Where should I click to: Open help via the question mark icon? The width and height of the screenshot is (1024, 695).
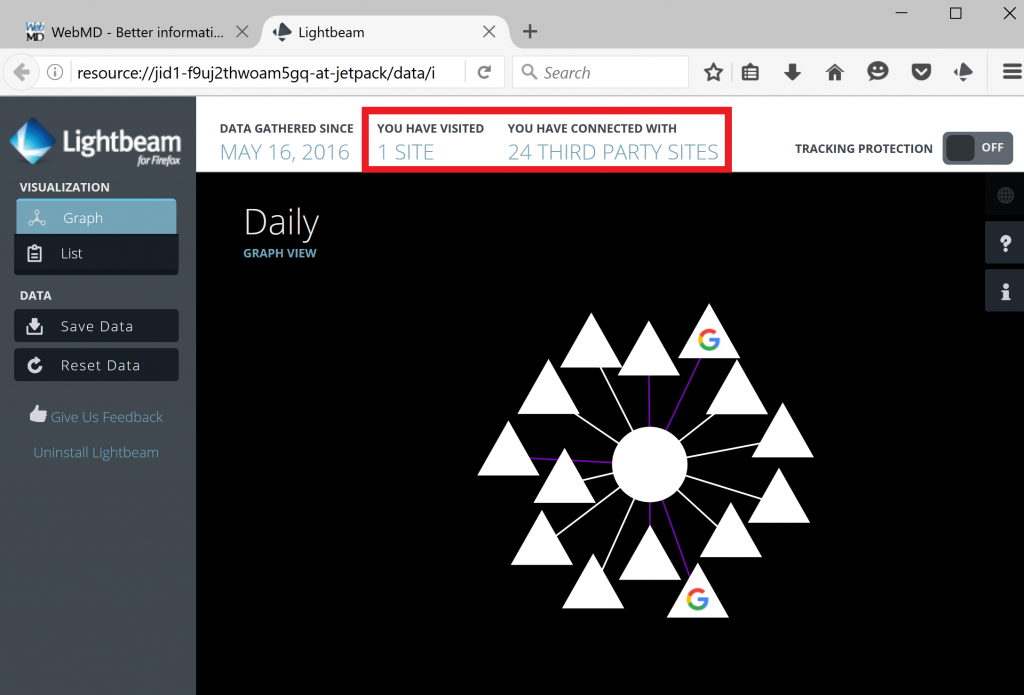pyautogui.click(x=1005, y=243)
